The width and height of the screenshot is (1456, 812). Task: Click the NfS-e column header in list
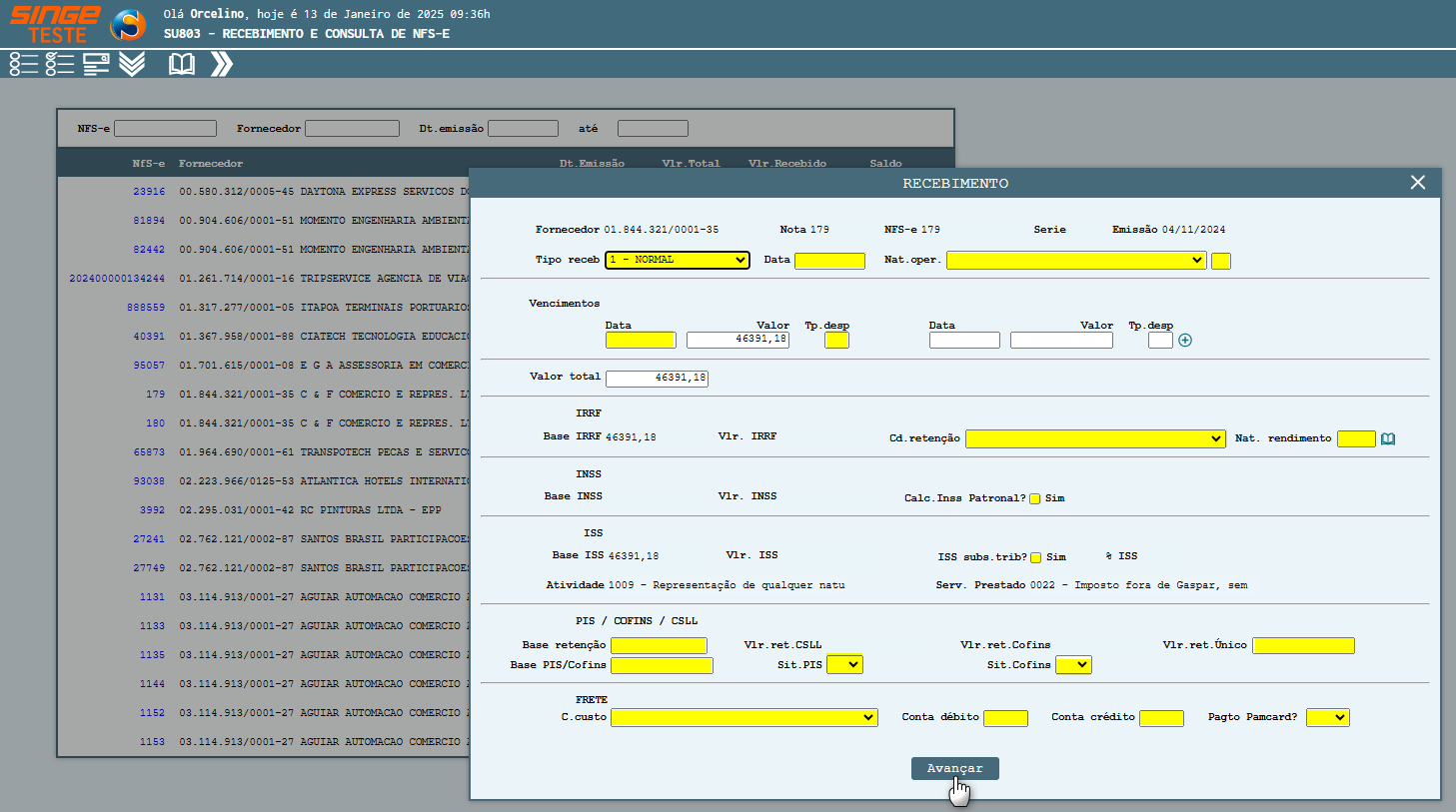(149, 164)
